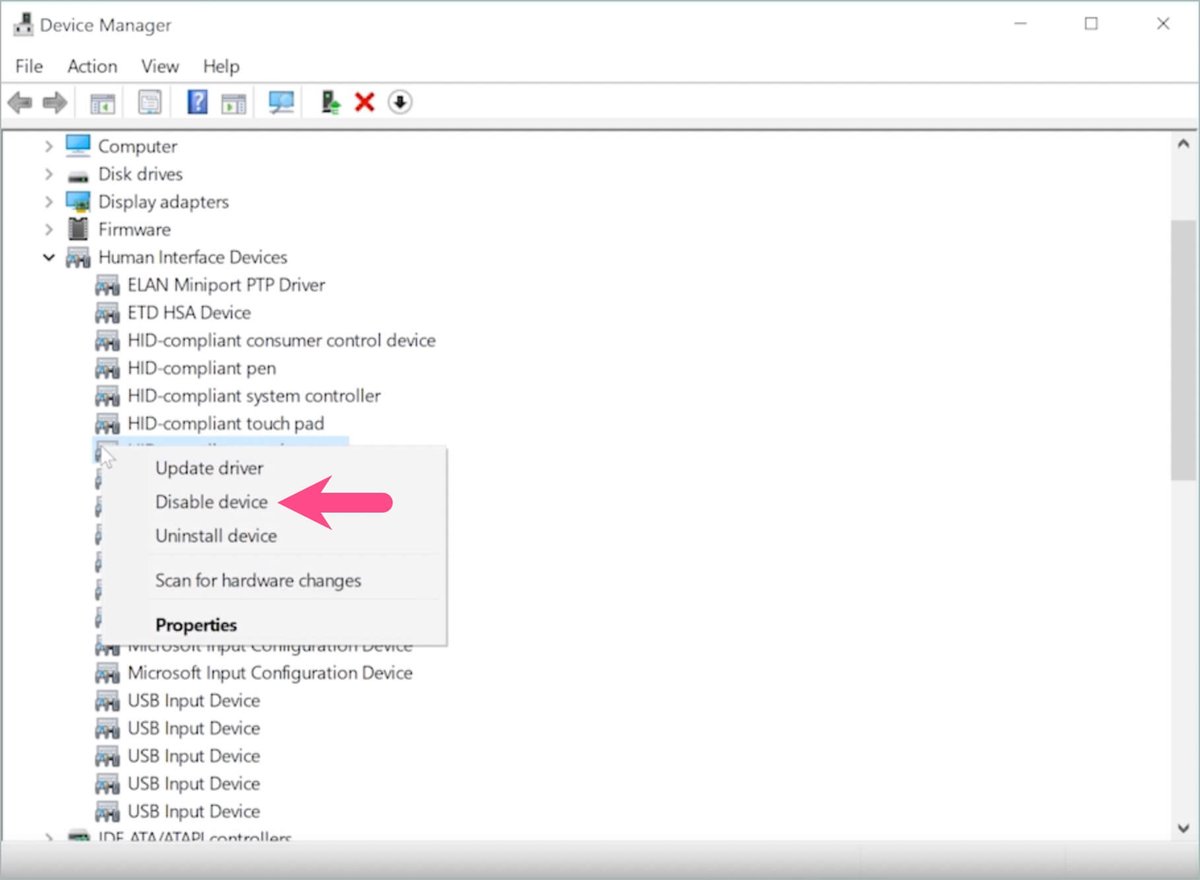Viewport: 1200px width, 880px height.
Task: Click the red X Uninstall device icon
Action: pyautogui.click(x=364, y=101)
